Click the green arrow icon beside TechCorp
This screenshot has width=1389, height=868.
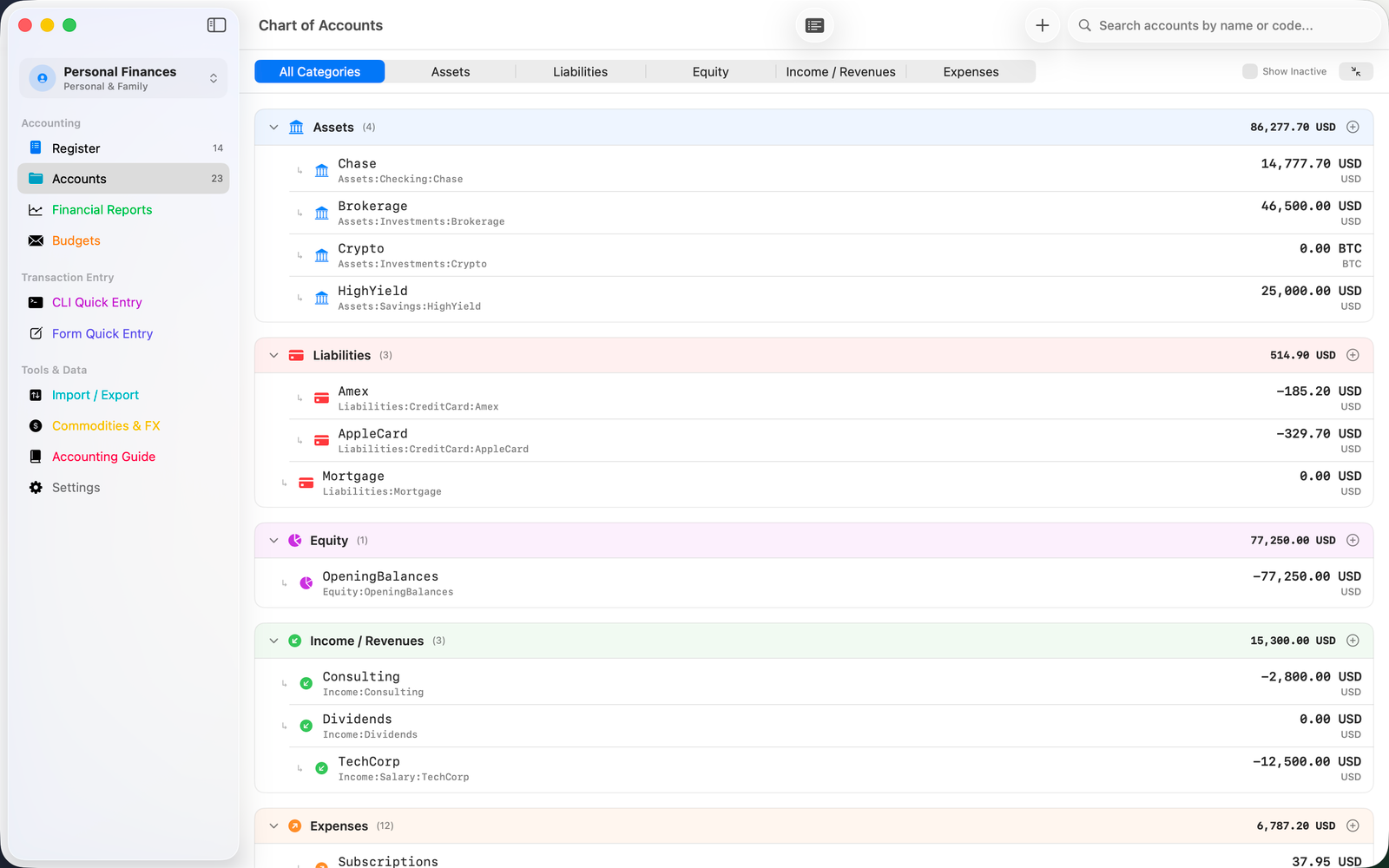pos(321,768)
